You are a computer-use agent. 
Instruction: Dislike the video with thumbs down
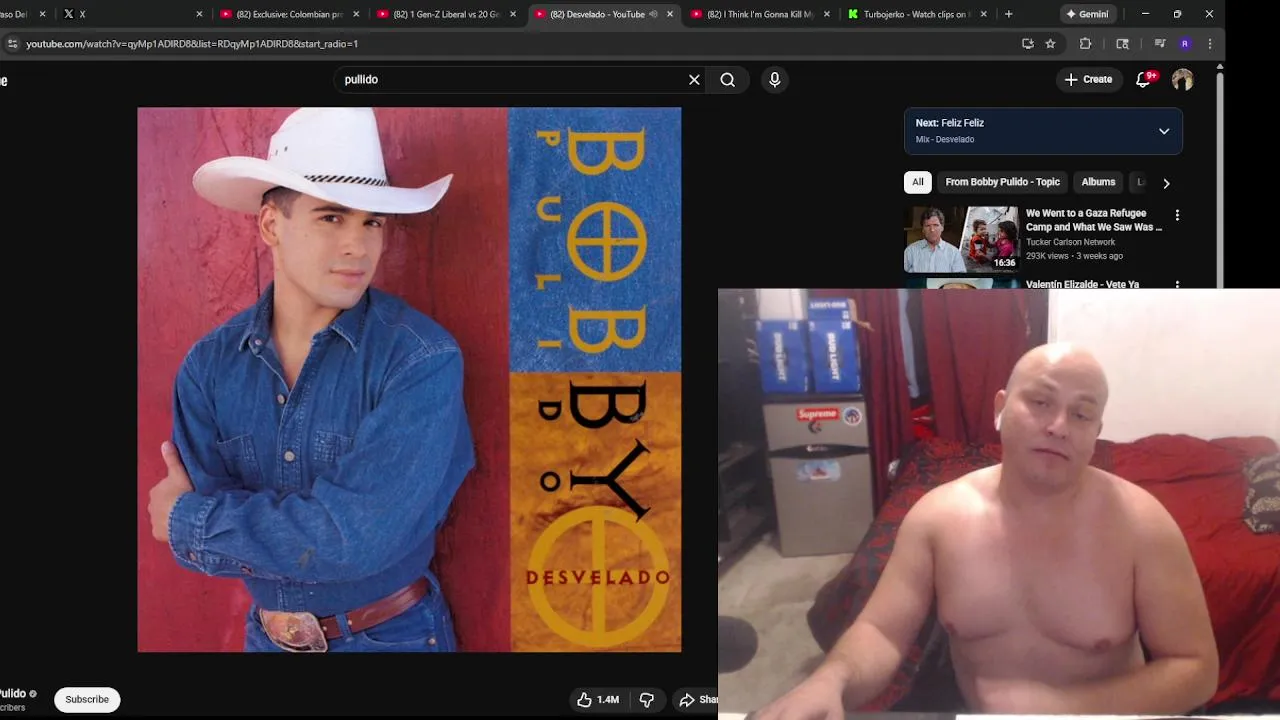click(647, 700)
